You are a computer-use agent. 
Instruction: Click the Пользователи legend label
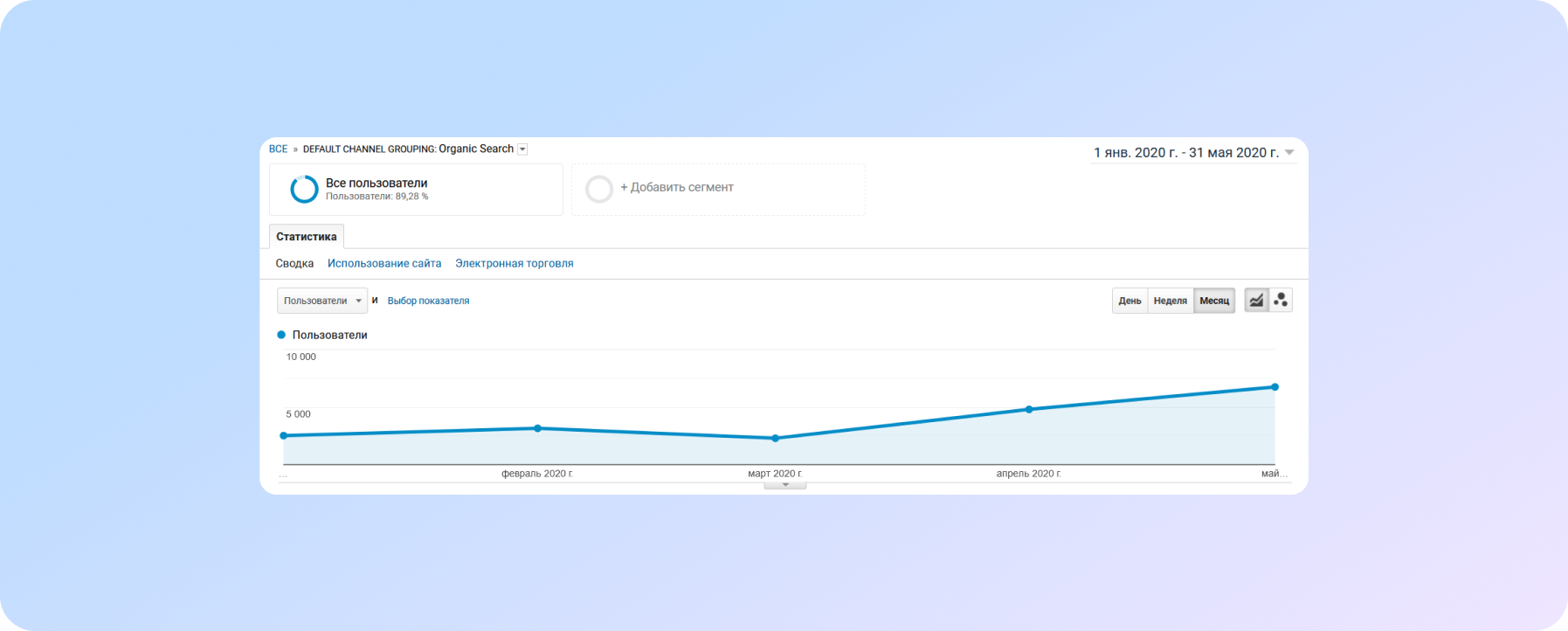329,335
